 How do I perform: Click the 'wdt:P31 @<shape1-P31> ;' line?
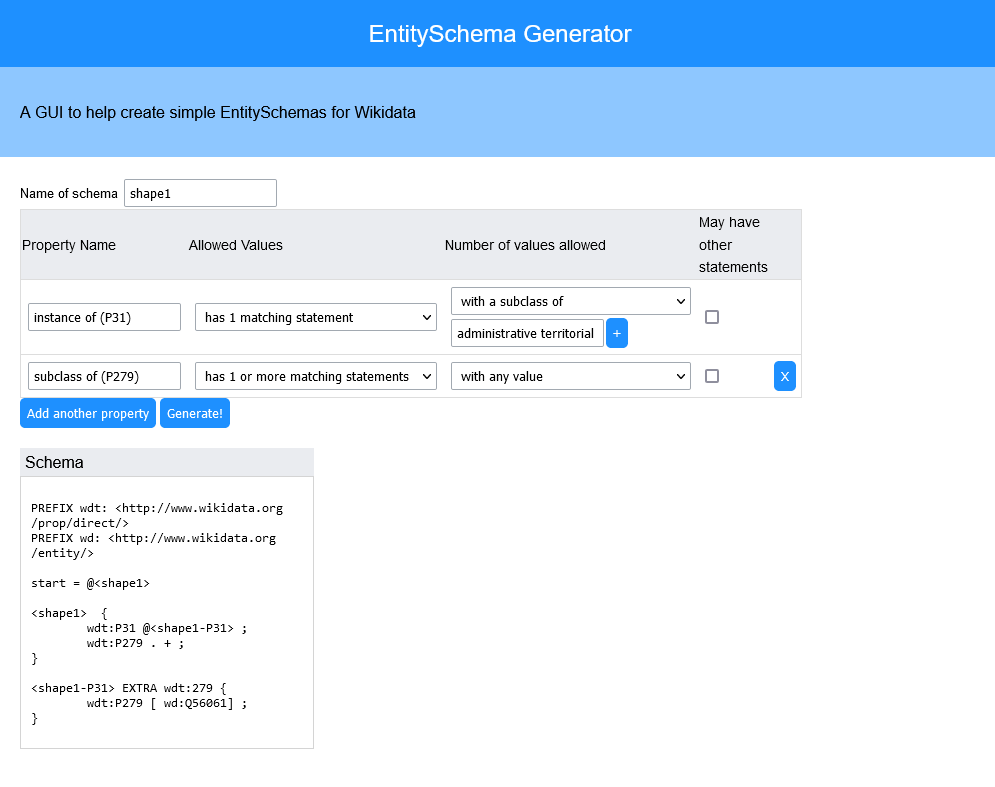(x=167, y=628)
